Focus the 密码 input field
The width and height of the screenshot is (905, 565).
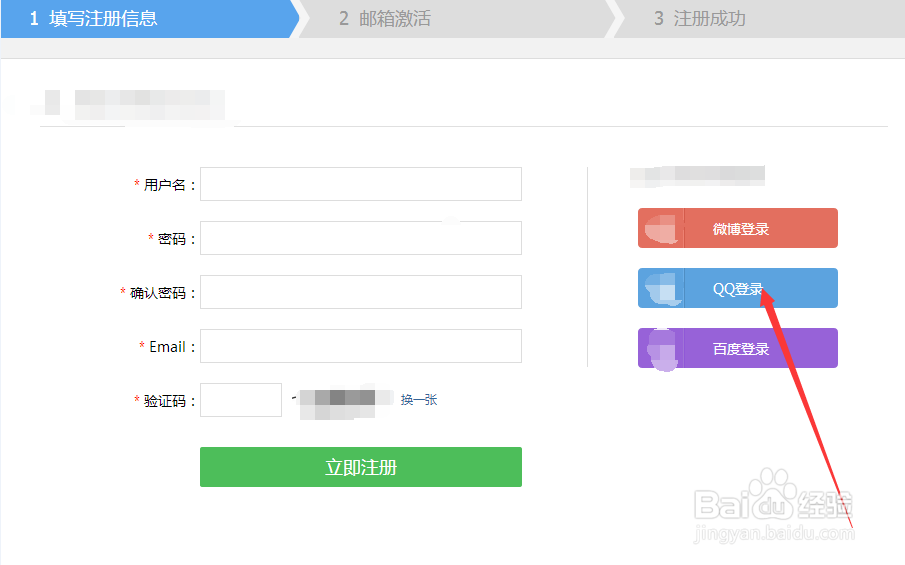[361, 238]
